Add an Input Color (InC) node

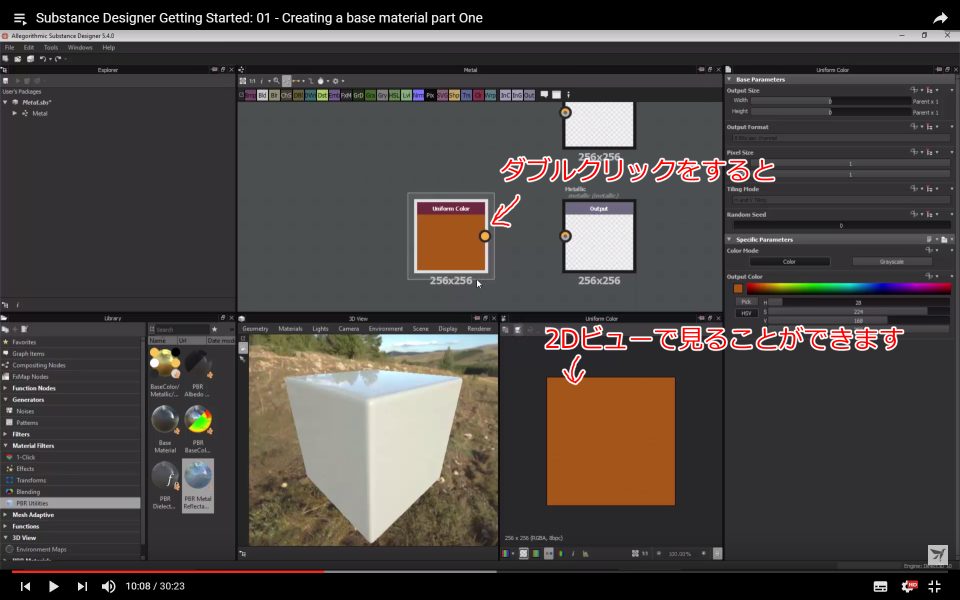pos(505,95)
